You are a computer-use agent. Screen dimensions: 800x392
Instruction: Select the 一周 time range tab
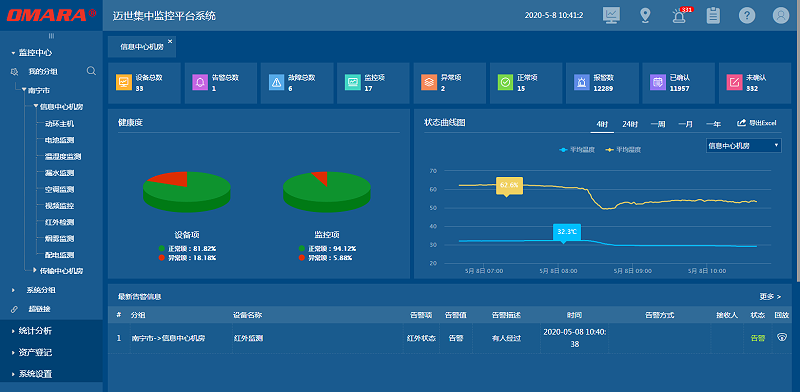click(658, 124)
